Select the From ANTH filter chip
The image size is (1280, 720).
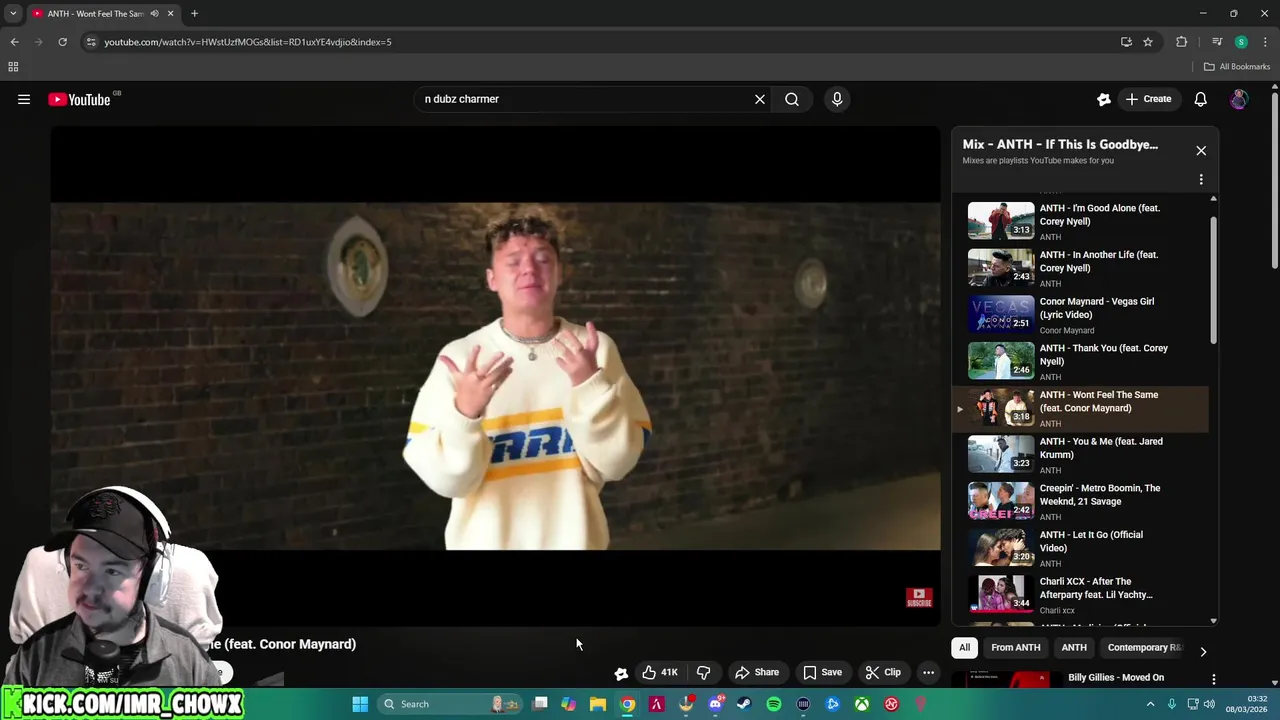pyautogui.click(x=1015, y=647)
